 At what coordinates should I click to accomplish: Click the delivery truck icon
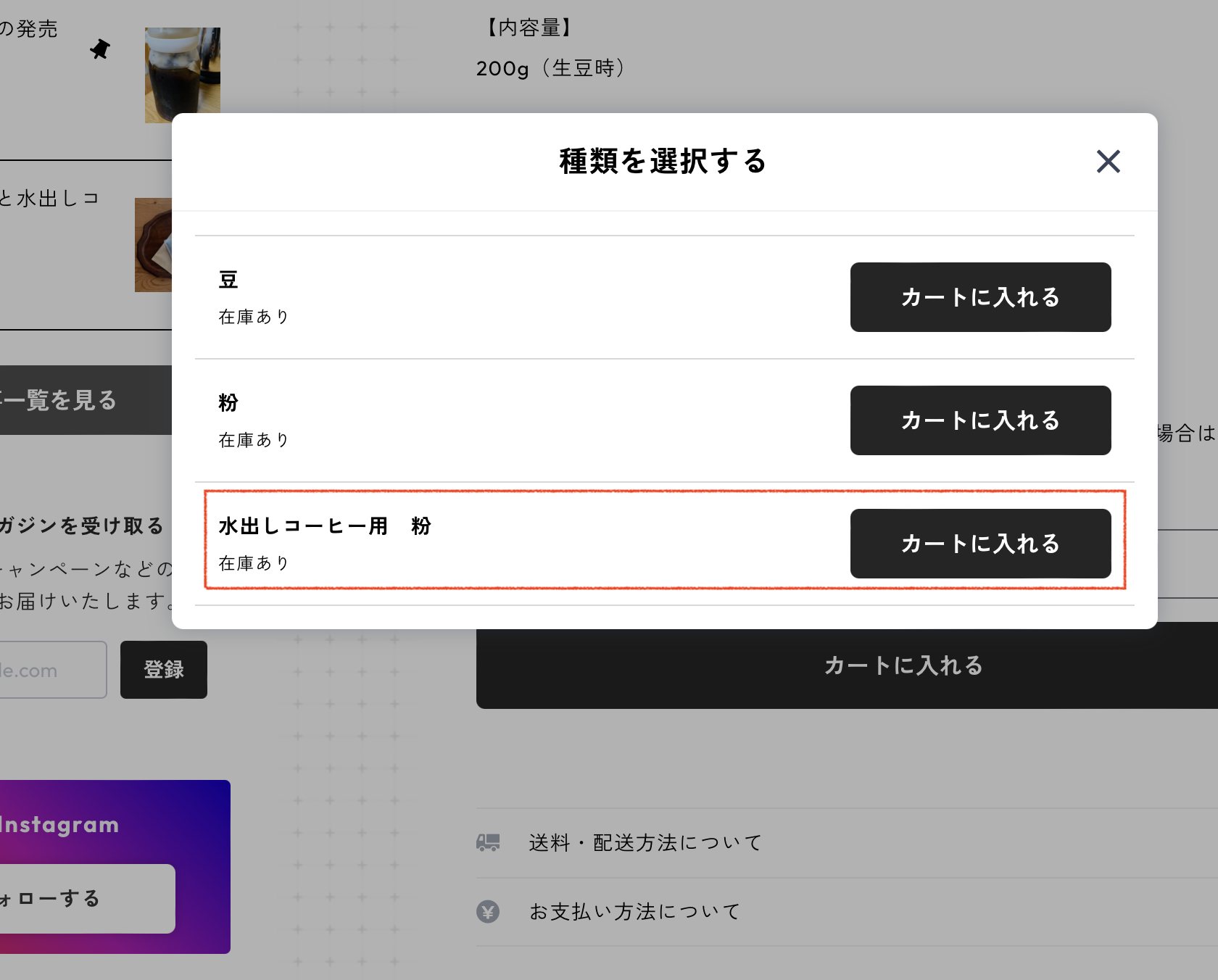488,842
